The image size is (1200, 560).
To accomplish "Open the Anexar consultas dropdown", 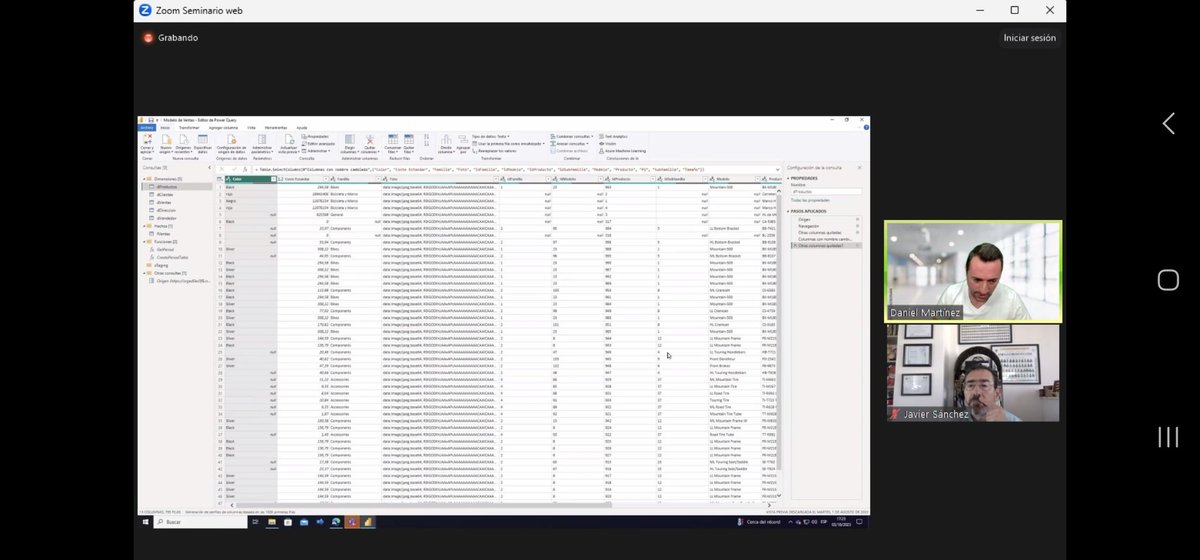I will 589,143.
